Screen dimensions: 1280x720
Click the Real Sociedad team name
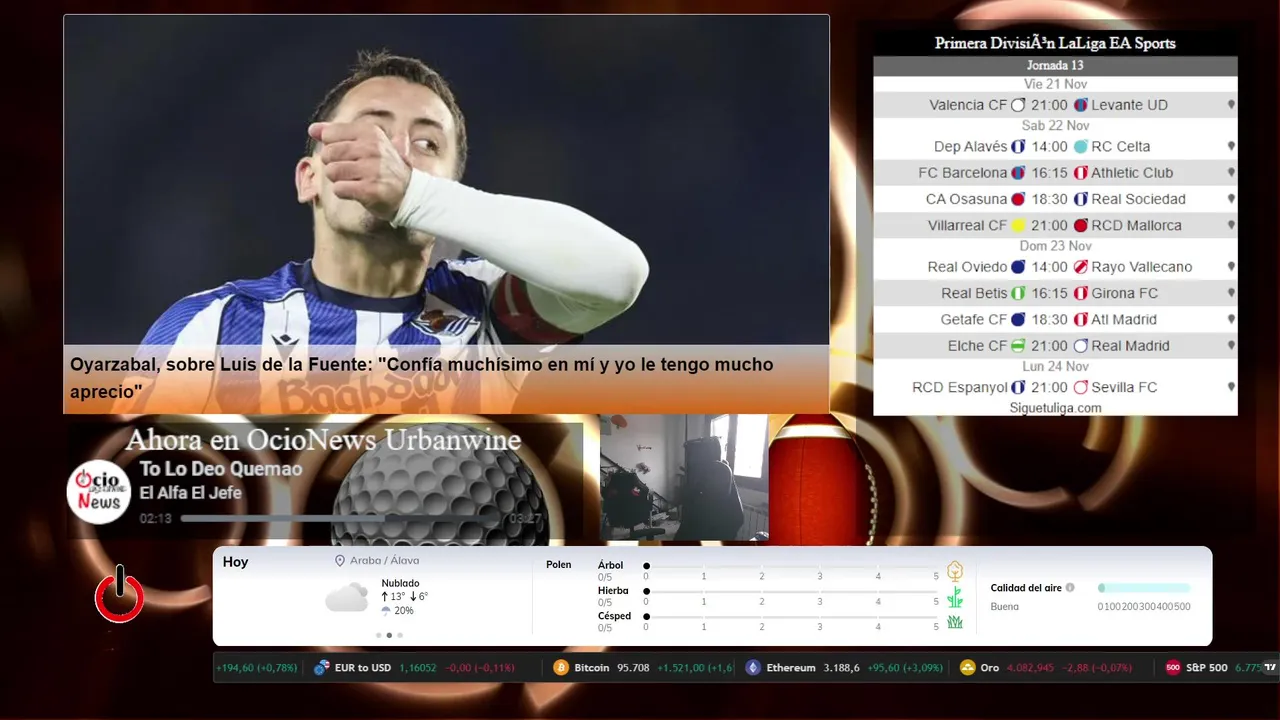click(x=1138, y=199)
